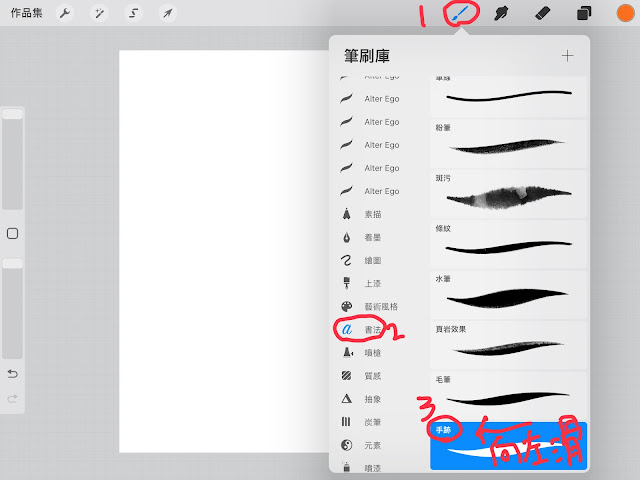Select the highlighted 手跡 brush
This screenshot has height=480, width=640.
point(508,446)
